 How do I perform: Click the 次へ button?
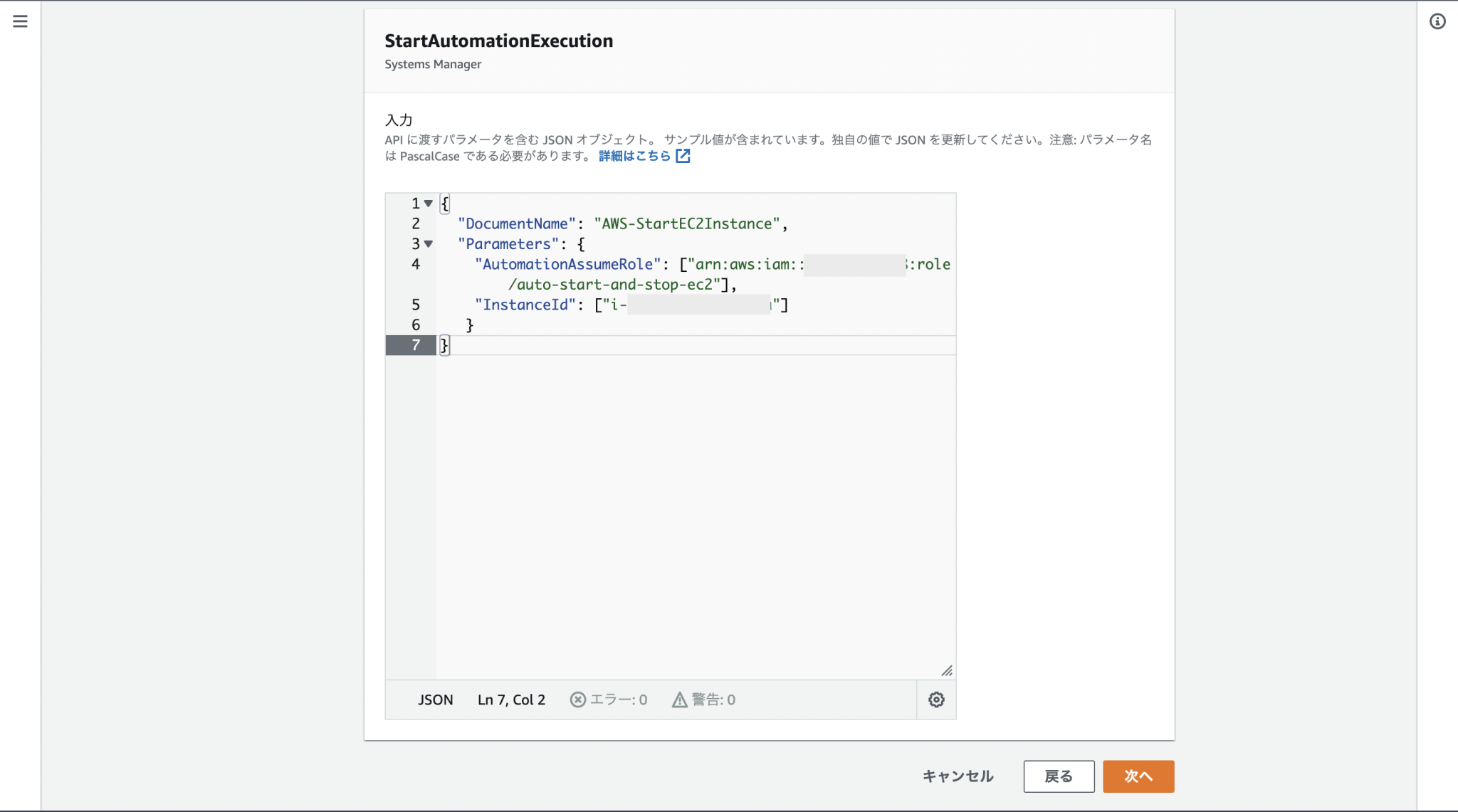1138,776
